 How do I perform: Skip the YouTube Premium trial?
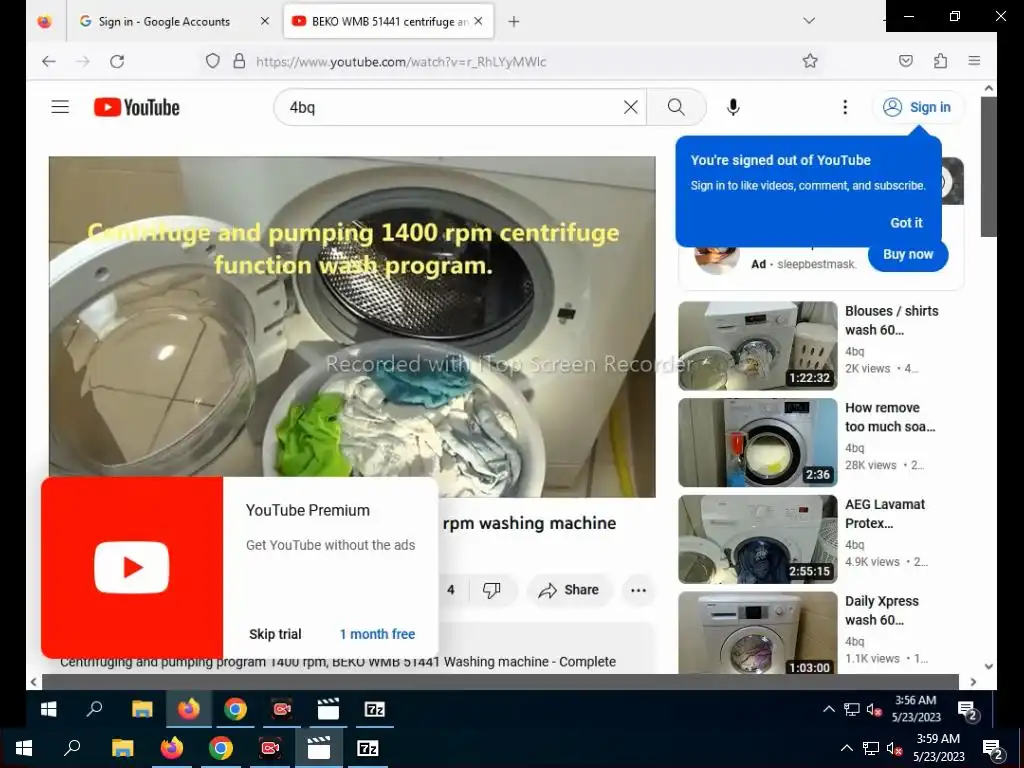click(x=275, y=634)
